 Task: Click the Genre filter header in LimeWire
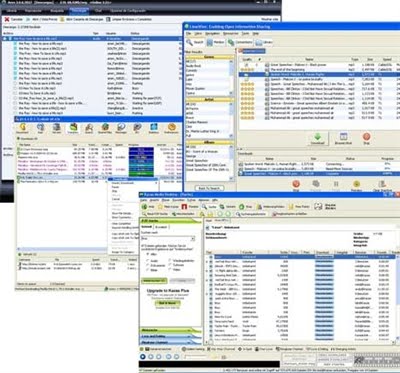point(209,57)
